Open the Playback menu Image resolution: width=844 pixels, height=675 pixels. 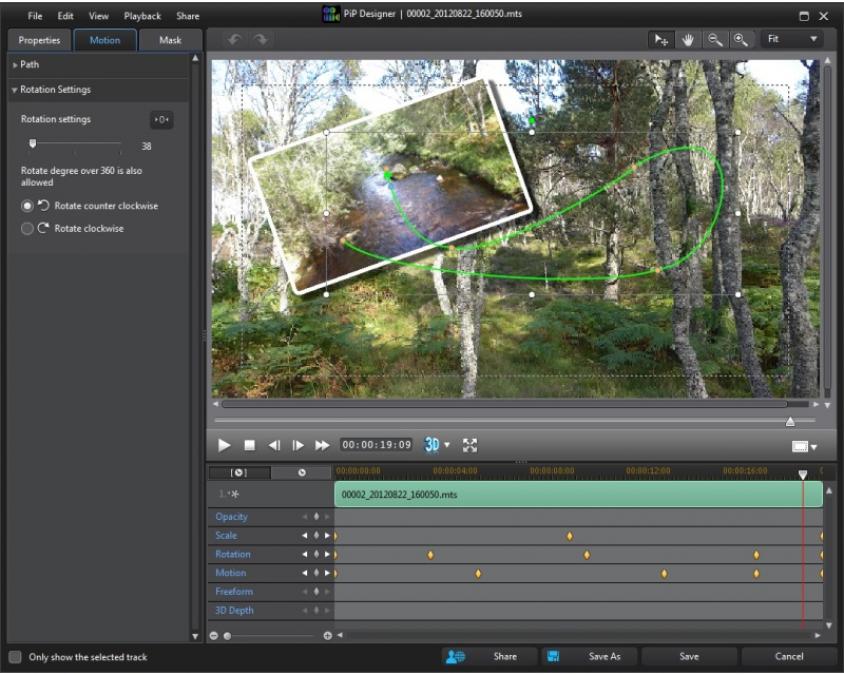142,16
